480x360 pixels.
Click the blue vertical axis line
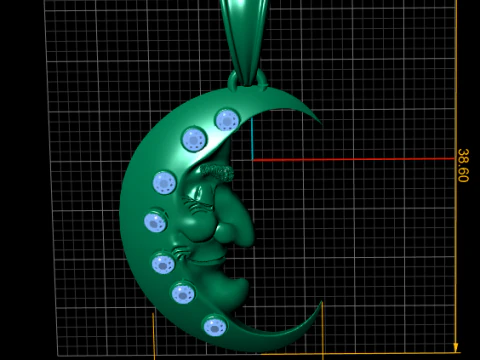point(252,138)
